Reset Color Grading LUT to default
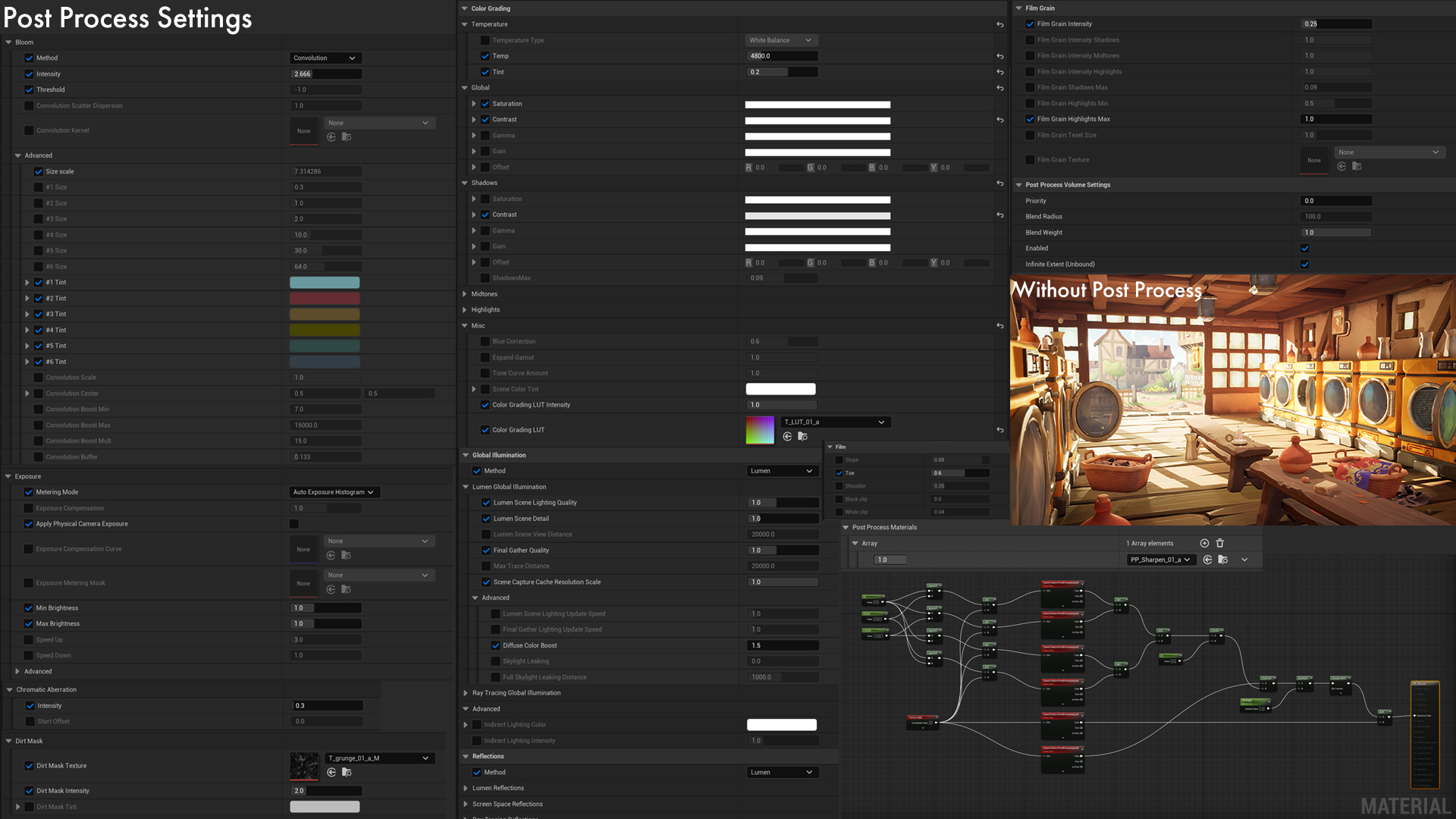This screenshot has height=819, width=1456. 999,430
